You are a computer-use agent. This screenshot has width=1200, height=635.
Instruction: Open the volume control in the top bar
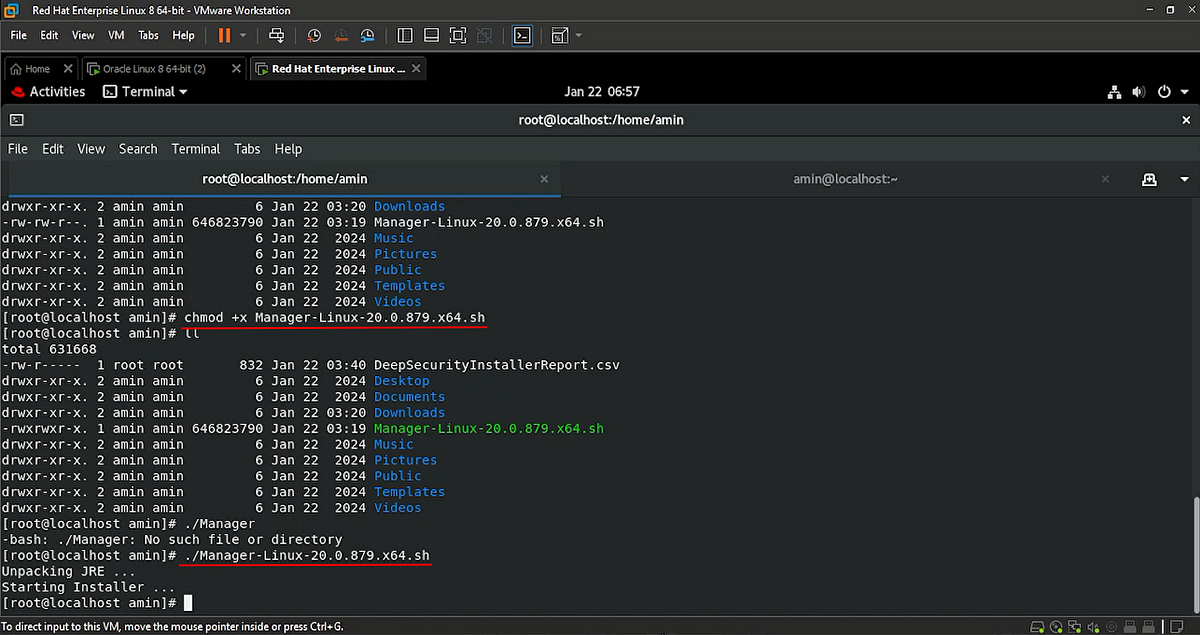(x=1138, y=91)
